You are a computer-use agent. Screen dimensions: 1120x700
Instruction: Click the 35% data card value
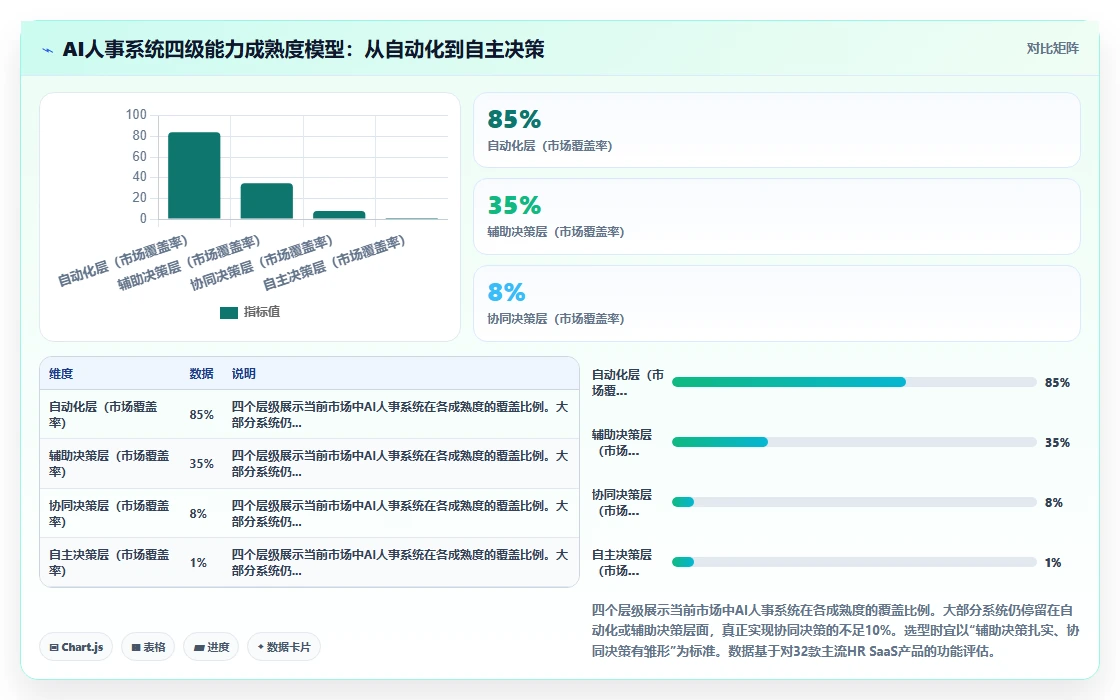(x=514, y=206)
